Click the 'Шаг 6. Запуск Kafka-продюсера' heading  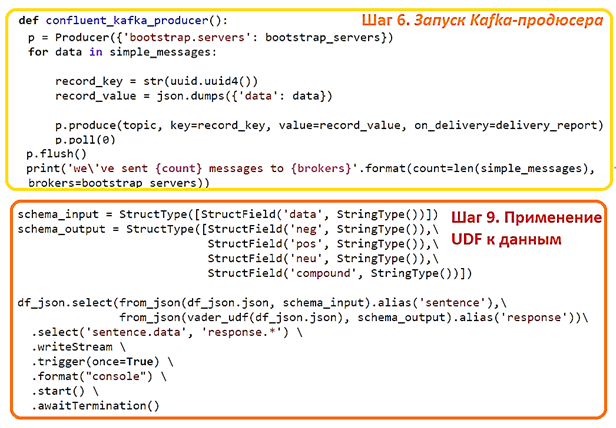coord(482,20)
